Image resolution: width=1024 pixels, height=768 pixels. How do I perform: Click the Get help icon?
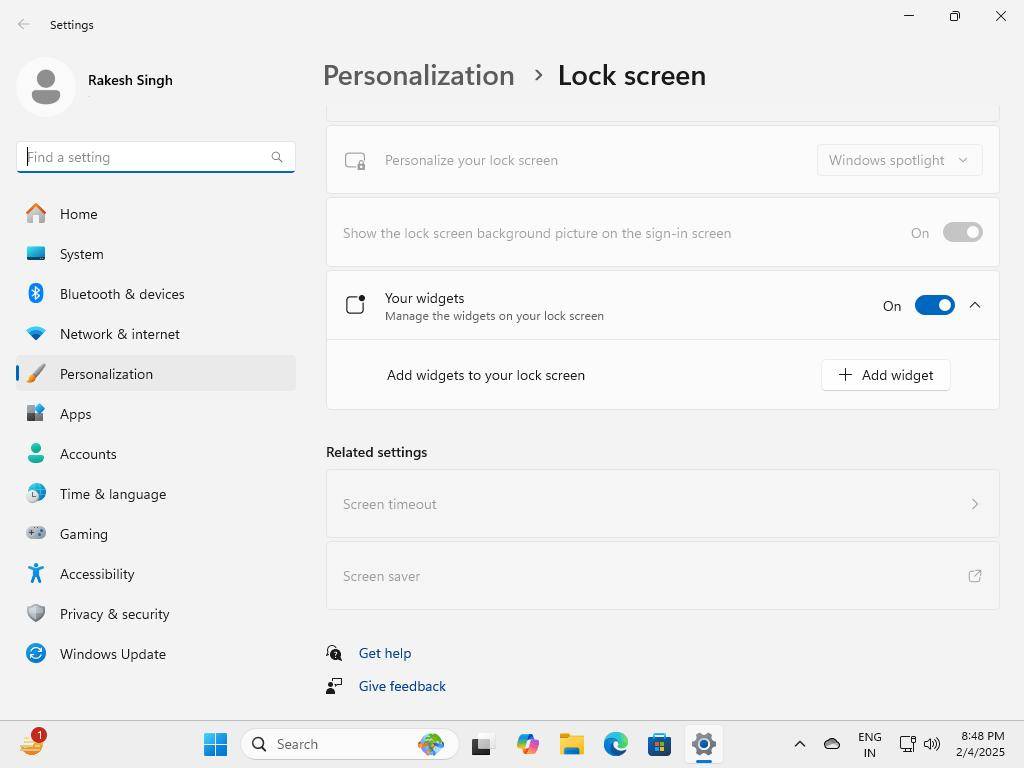pyautogui.click(x=334, y=652)
